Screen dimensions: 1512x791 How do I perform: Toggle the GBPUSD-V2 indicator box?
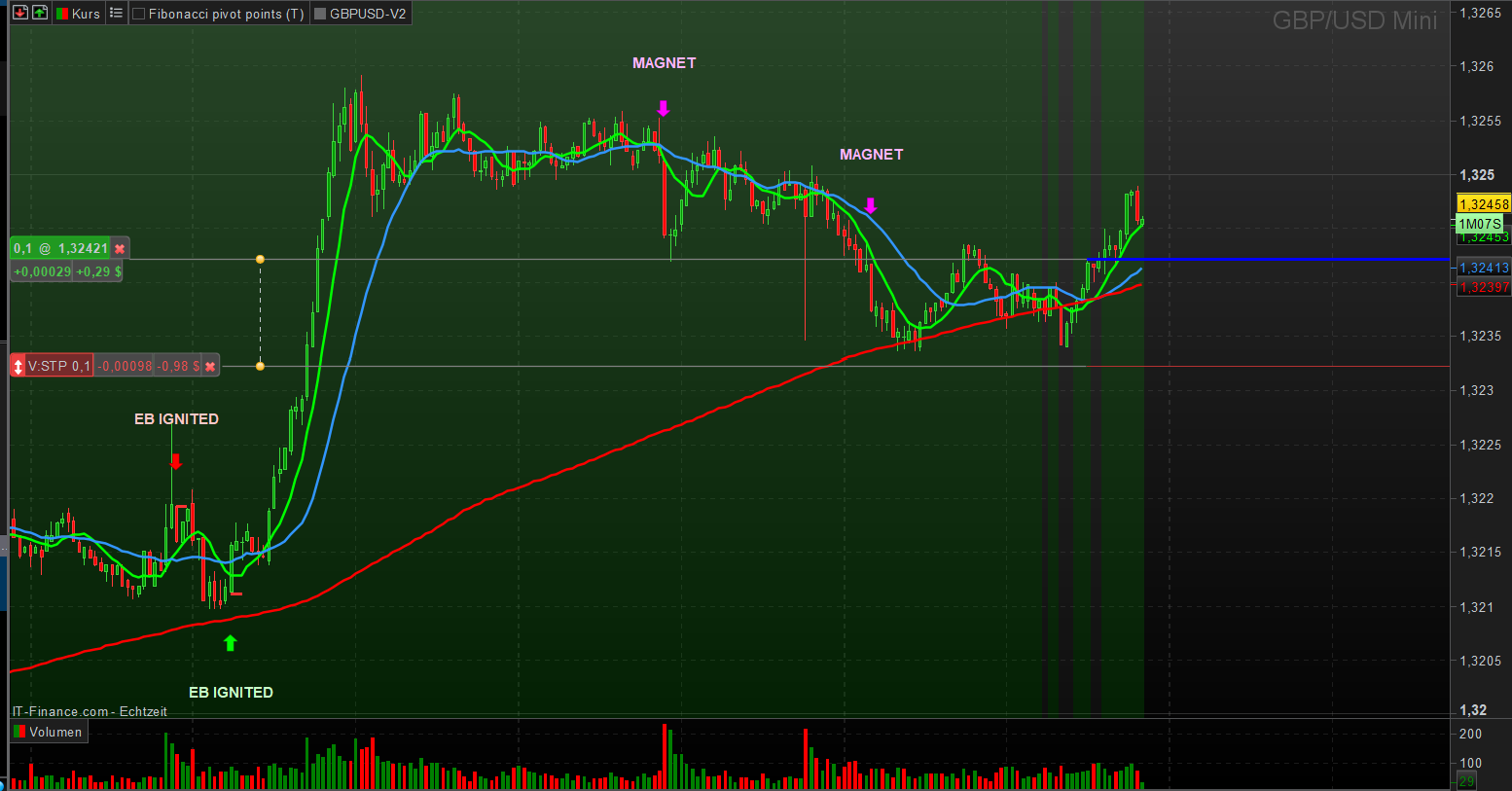click(x=320, y=14)
